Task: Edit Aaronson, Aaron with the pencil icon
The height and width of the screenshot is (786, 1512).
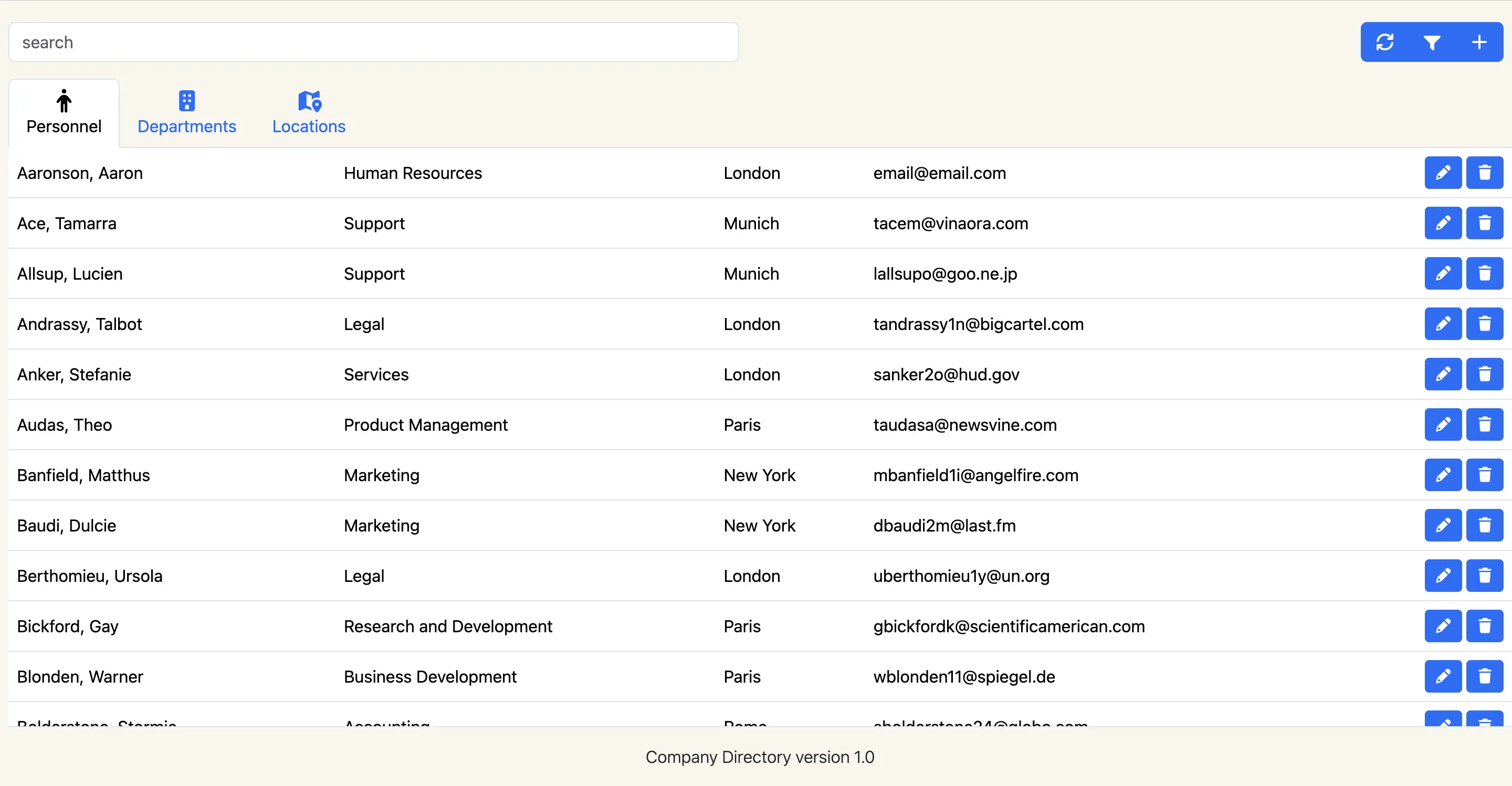Action: click(1443, 173)
